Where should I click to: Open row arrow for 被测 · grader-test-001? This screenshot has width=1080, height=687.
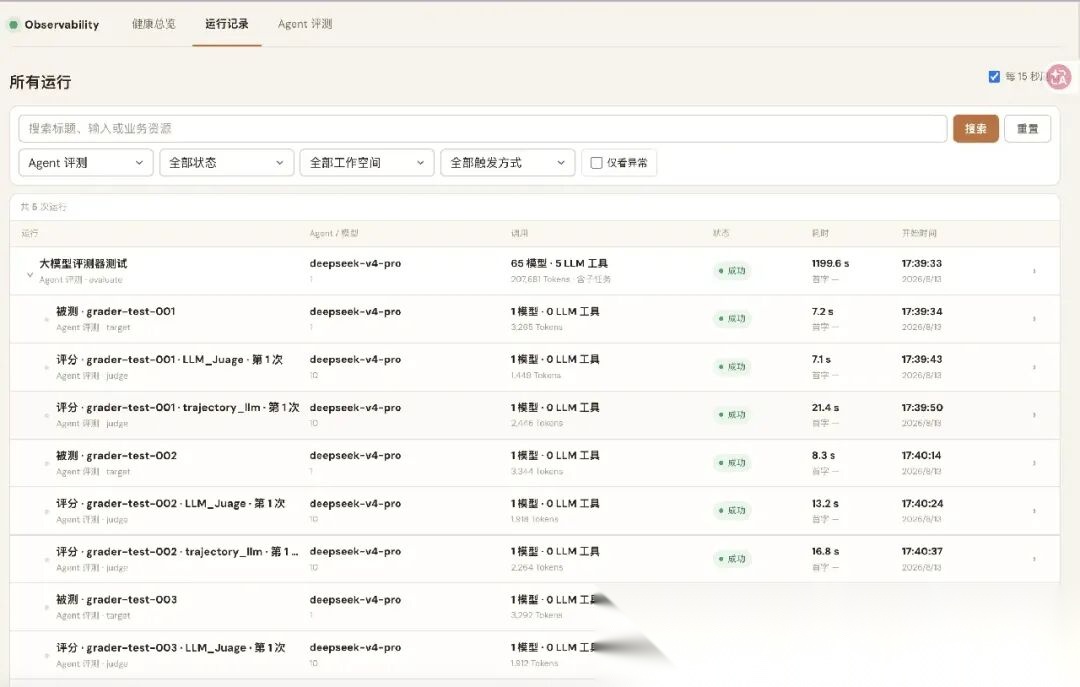(1034, 319)
